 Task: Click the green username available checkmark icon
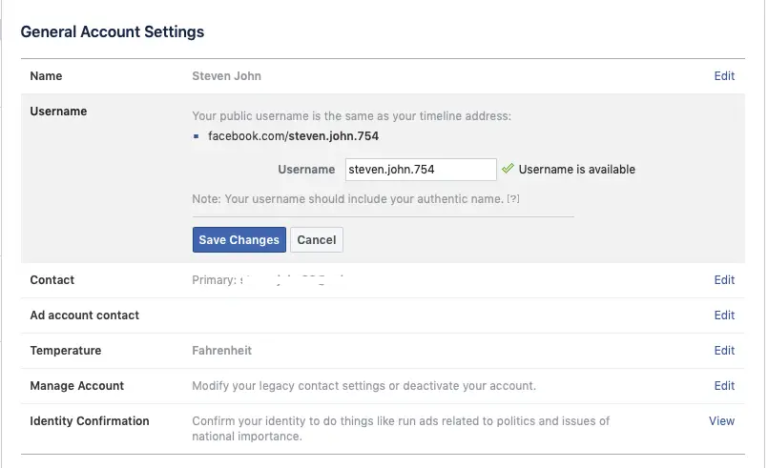click(508, 169)
